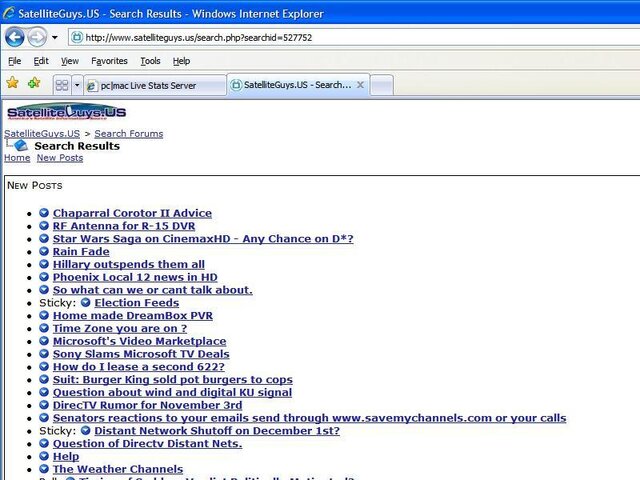Open the sticky Election Feeds thread
The image size is (640, 480).
click(x=137, y=303)
